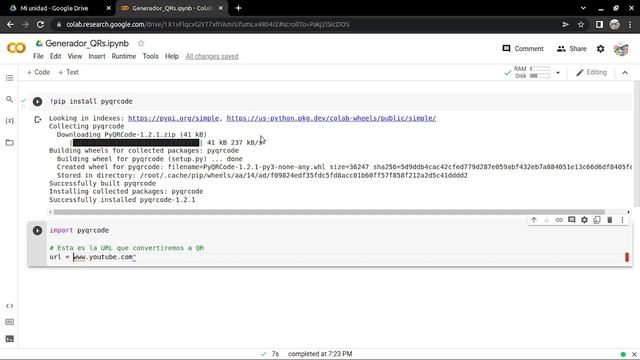
Task: Reload the current page
Action: pyautogui.click(x=40, y=24)
